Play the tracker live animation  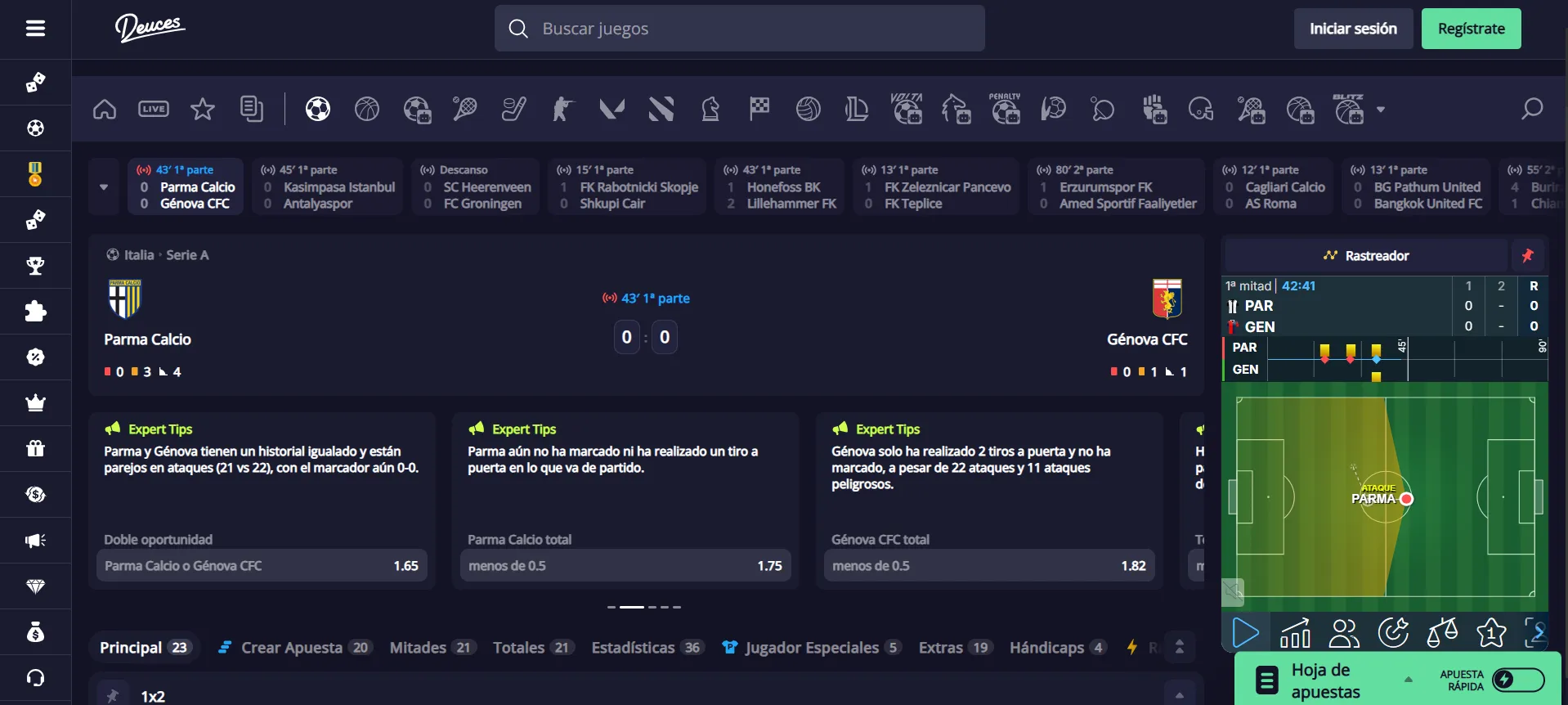click(1245, 632)
